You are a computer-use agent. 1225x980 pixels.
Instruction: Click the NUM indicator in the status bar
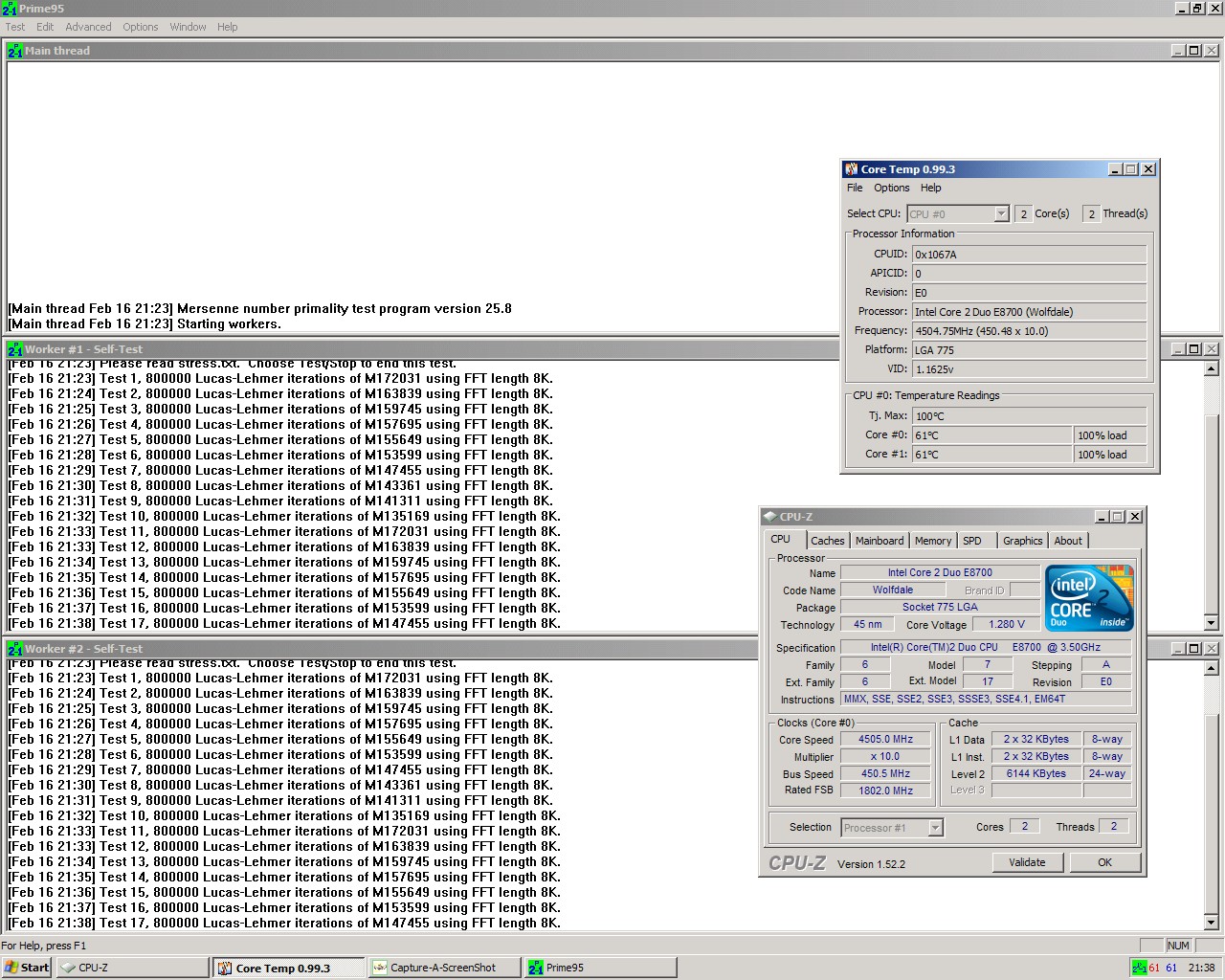[1178, 946]
